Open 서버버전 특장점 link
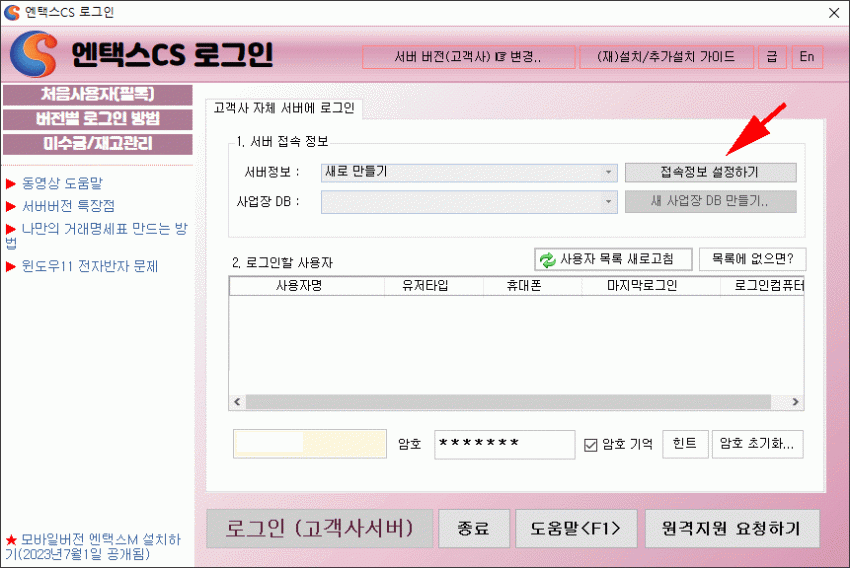Viewport: 850px width, 568px height. (x=68, y=206)
